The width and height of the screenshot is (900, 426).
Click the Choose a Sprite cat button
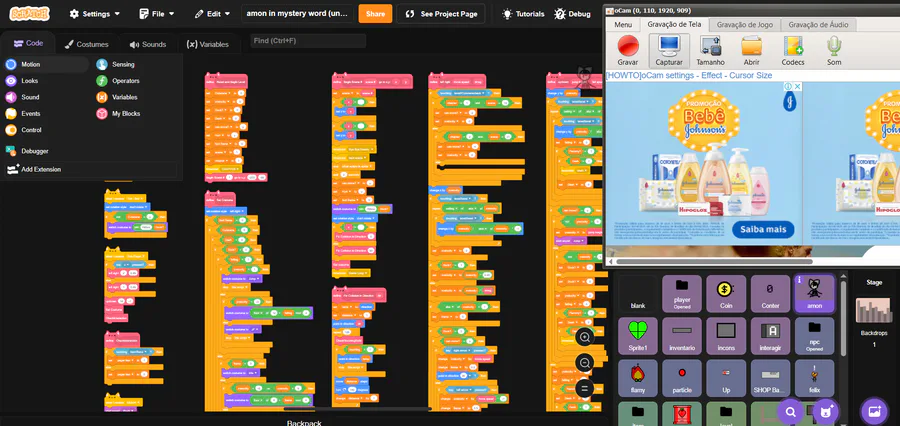pos(827,412)
